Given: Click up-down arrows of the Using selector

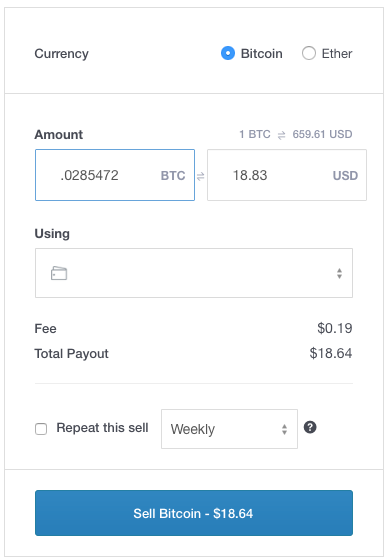Looking at the screenshot, I should 339,273.
